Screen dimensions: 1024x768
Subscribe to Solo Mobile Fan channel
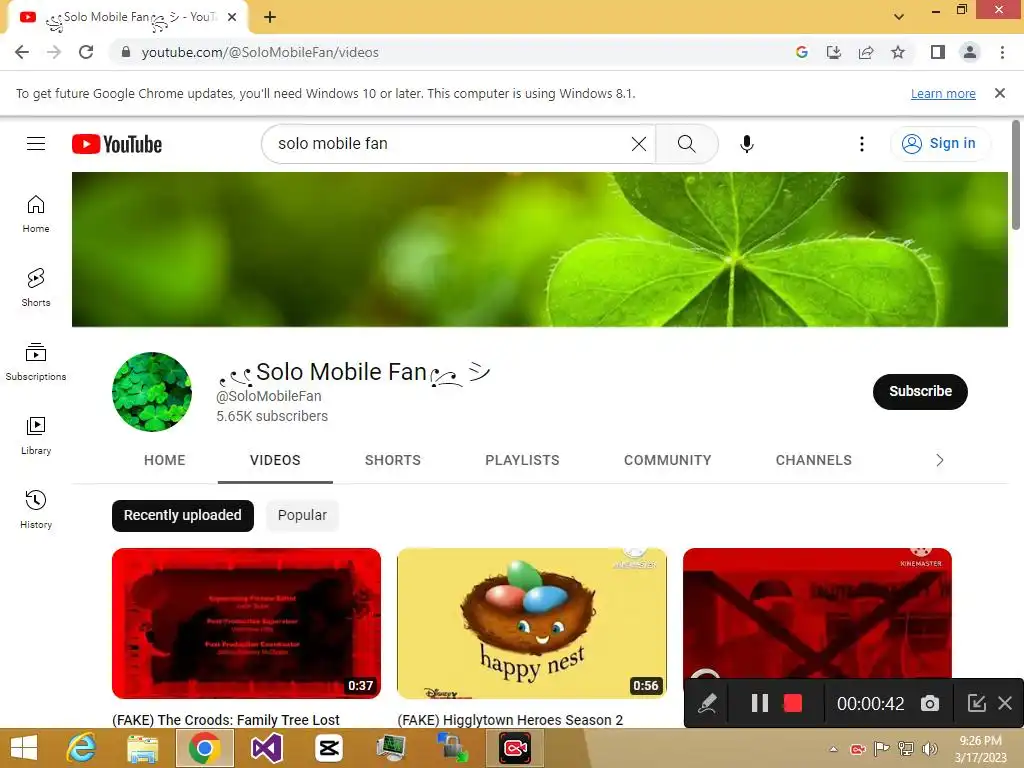click(920, 392)
